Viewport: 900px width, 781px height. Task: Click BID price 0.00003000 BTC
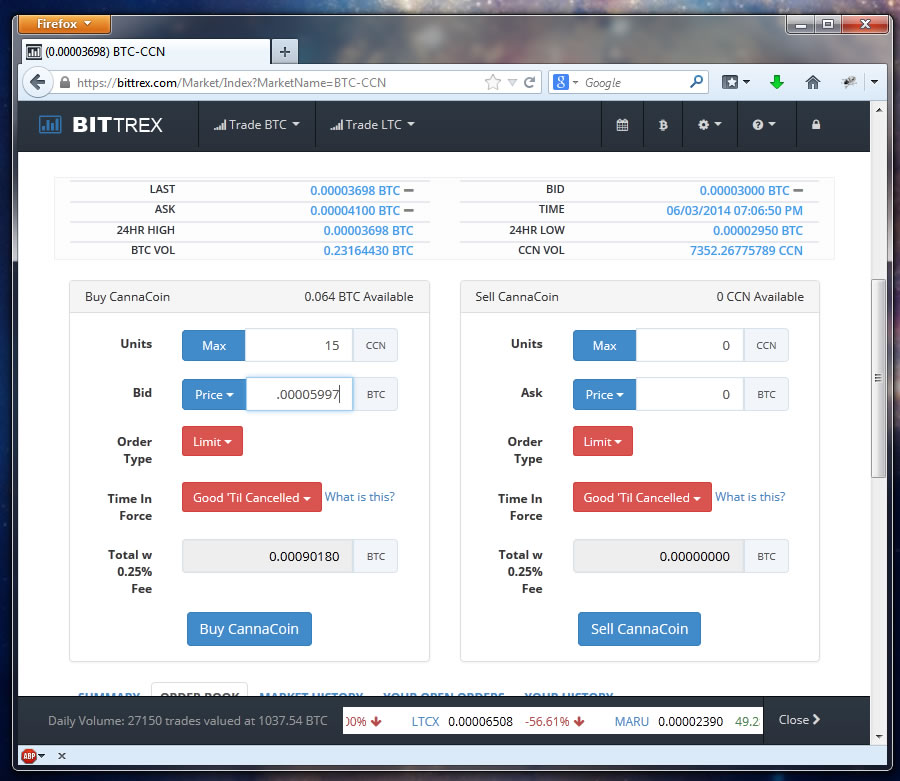pyautogui.click(x=744, y=191)
